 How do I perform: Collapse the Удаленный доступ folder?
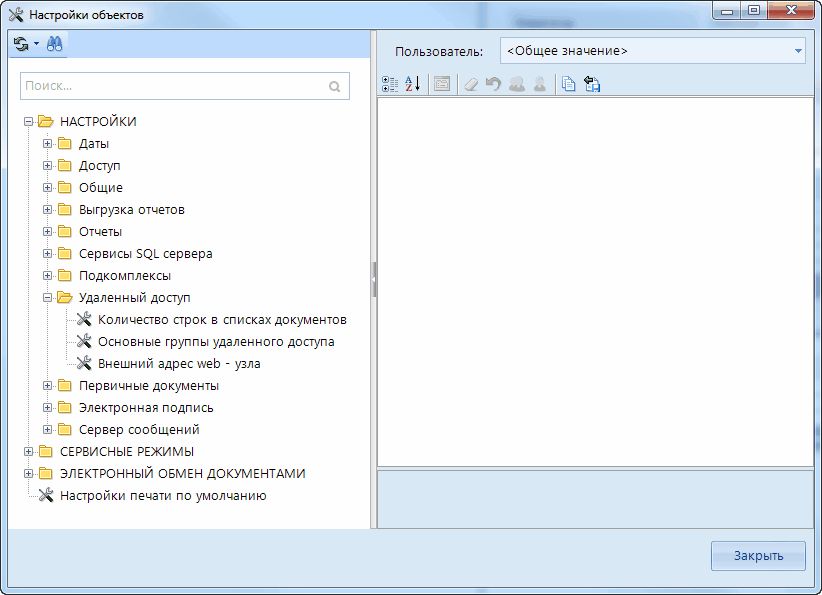tap(47, 298)
